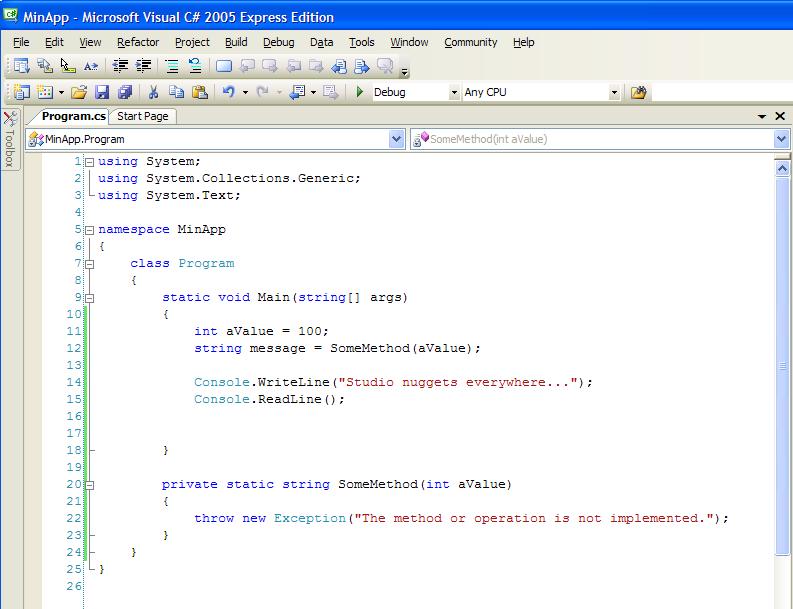
Task: Open the Edit menu
Action: 54,42
